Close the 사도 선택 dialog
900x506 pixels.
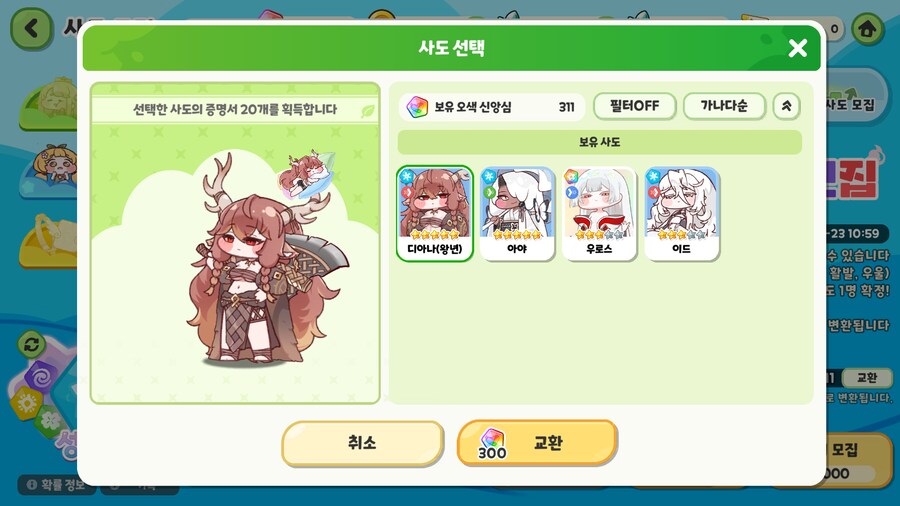[797, 48]
